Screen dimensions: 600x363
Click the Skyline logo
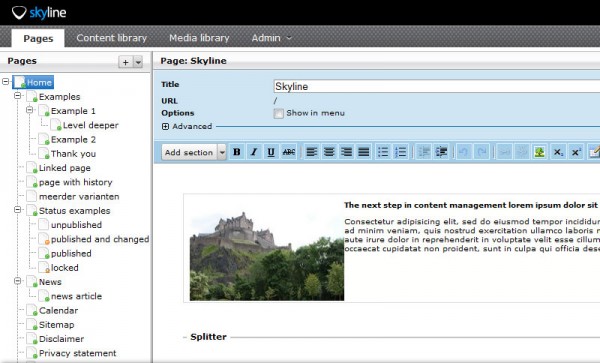click(x=39, y=13)
